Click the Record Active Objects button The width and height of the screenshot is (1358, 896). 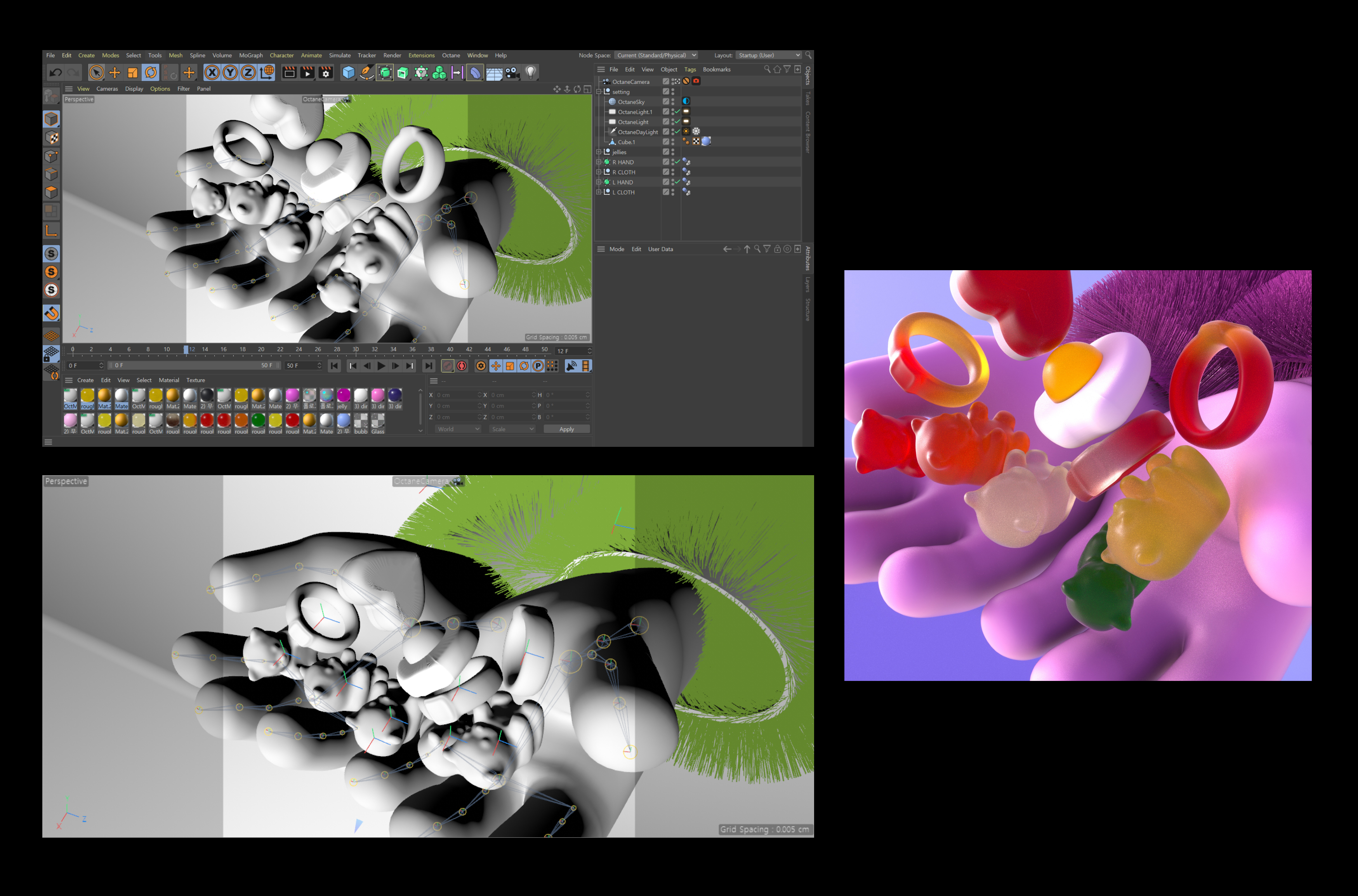click(448, 366)
